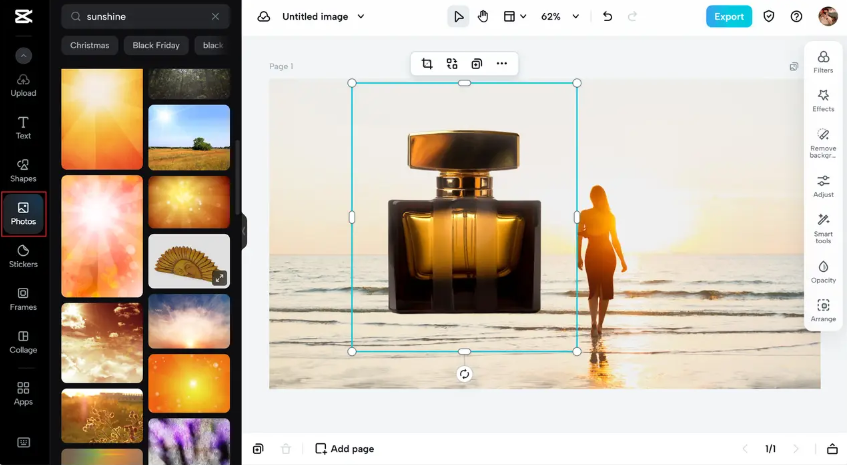
Task: Select the partially visible black tag
Action: pyautogui.click(x=212, y=45)
